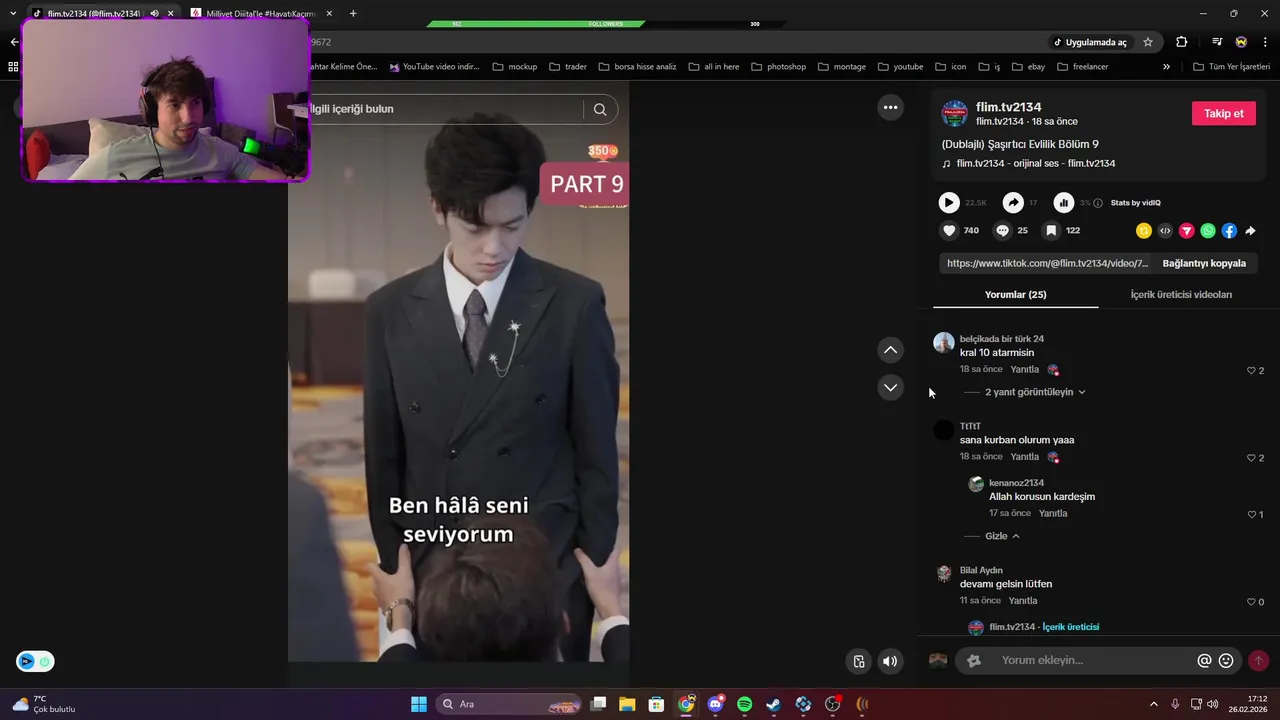This screenshot has height=720, width=1280.
Task: Click the vidIQ play views icon
Action: point(949,203)
